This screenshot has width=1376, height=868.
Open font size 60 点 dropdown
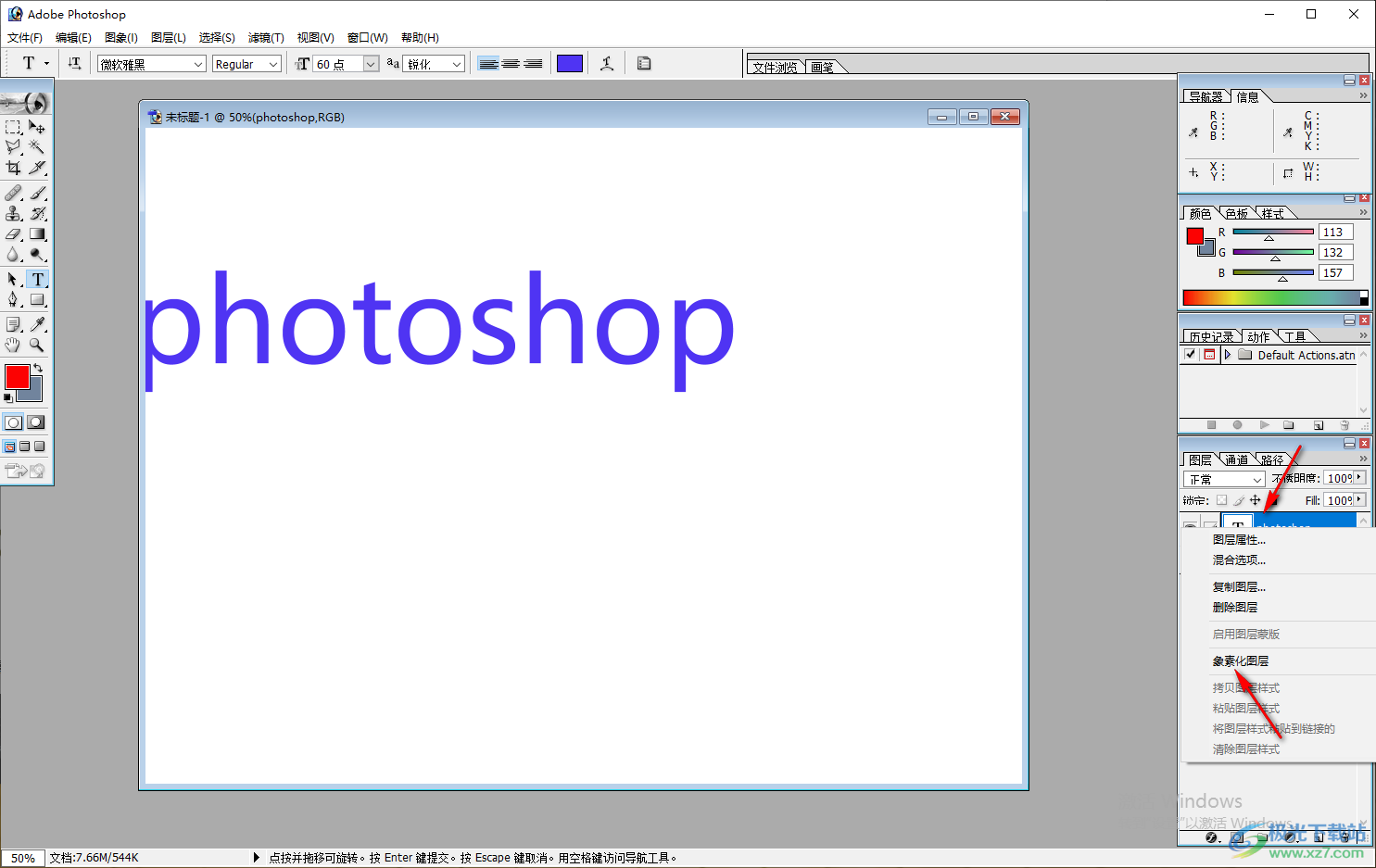click(x=371, y=64)
